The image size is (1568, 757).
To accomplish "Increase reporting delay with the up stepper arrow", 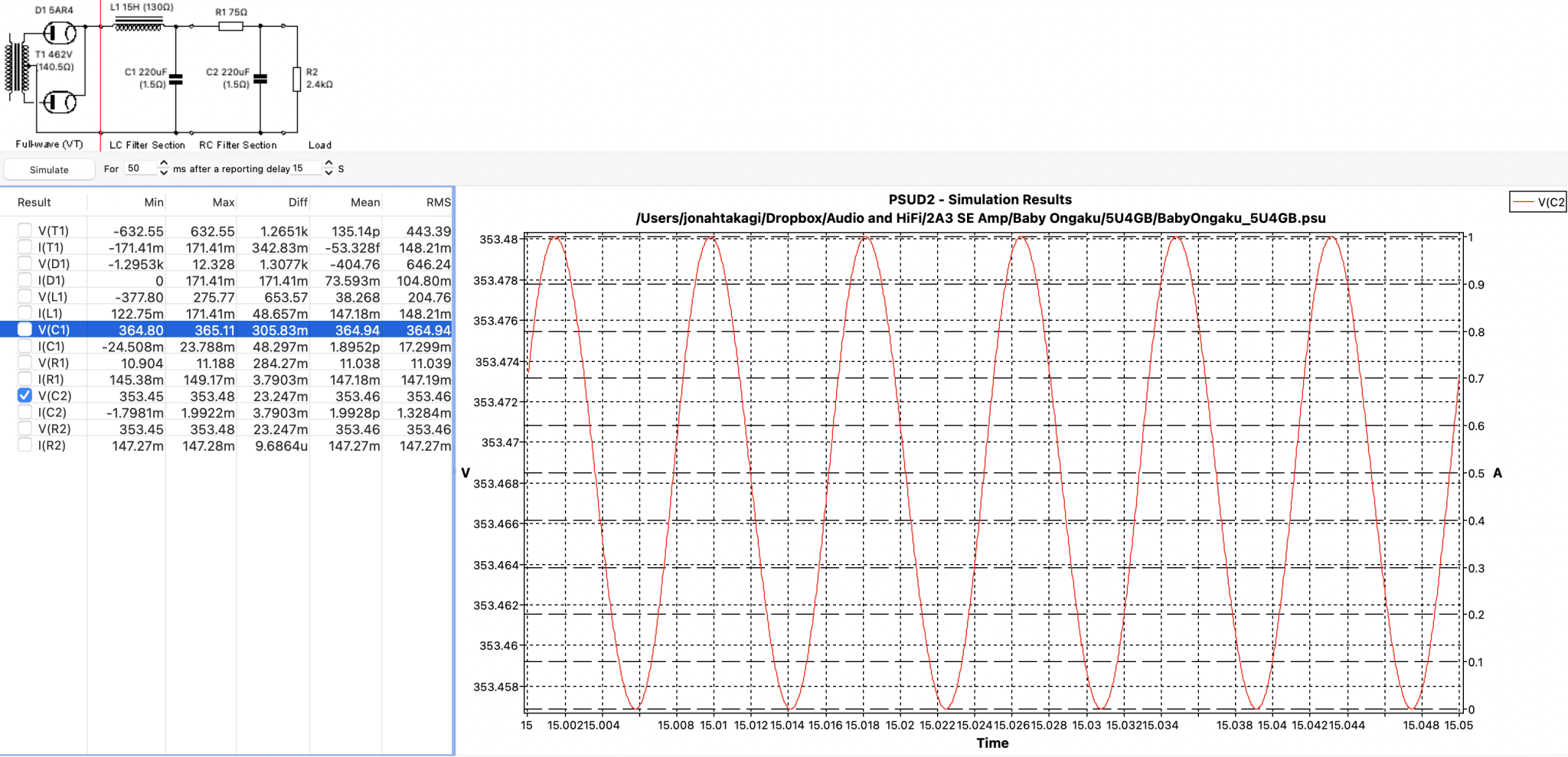I will pos(328,164).
